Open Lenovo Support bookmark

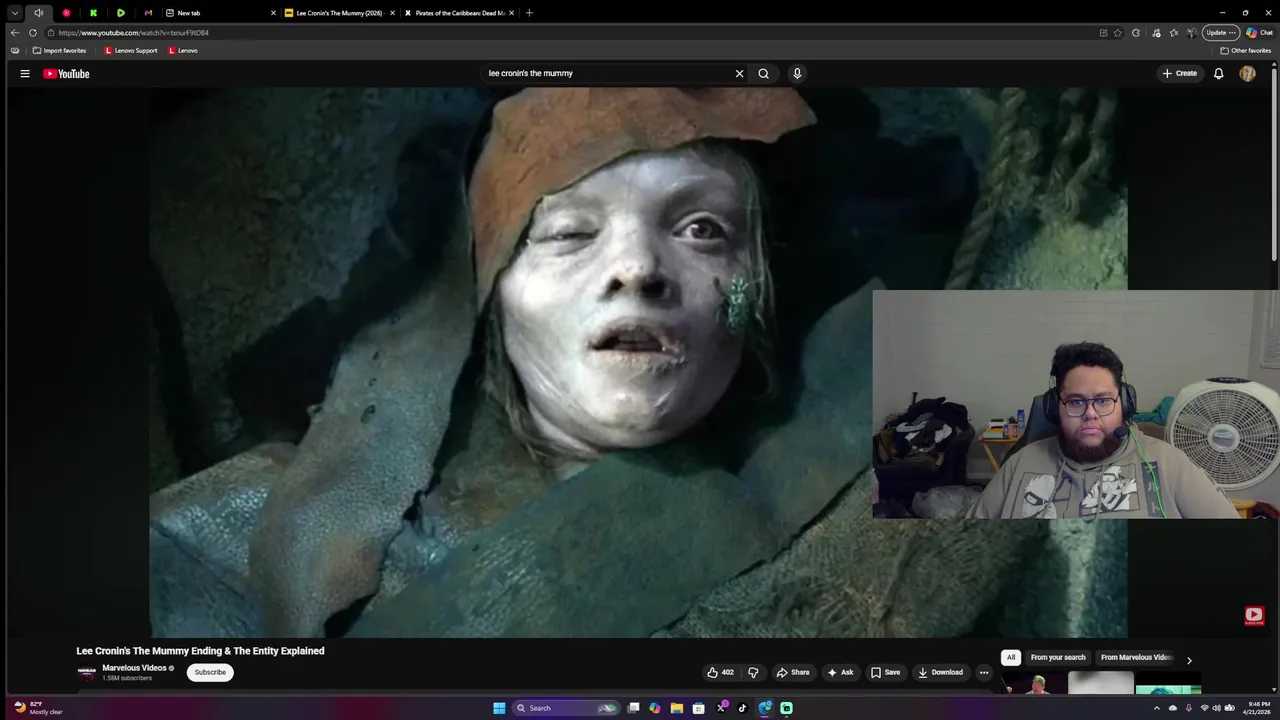tap(131, 50)
